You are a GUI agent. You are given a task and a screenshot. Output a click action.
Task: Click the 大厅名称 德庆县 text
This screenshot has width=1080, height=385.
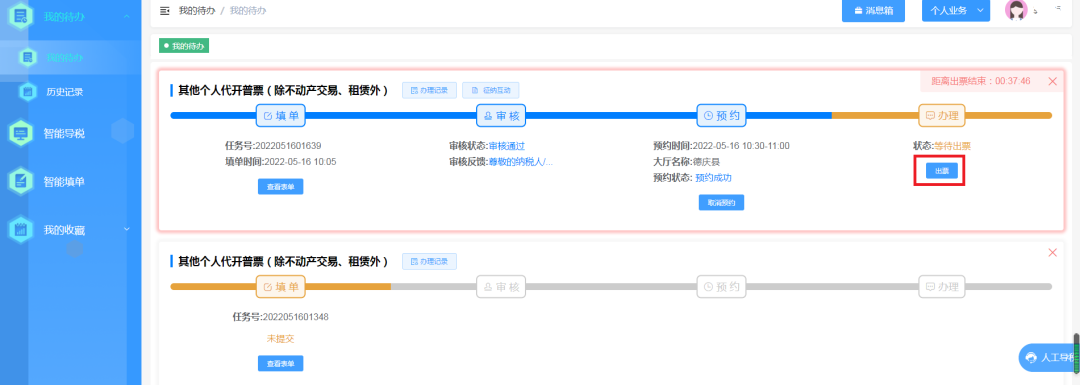pyautogui.click(x=687, y=162)
